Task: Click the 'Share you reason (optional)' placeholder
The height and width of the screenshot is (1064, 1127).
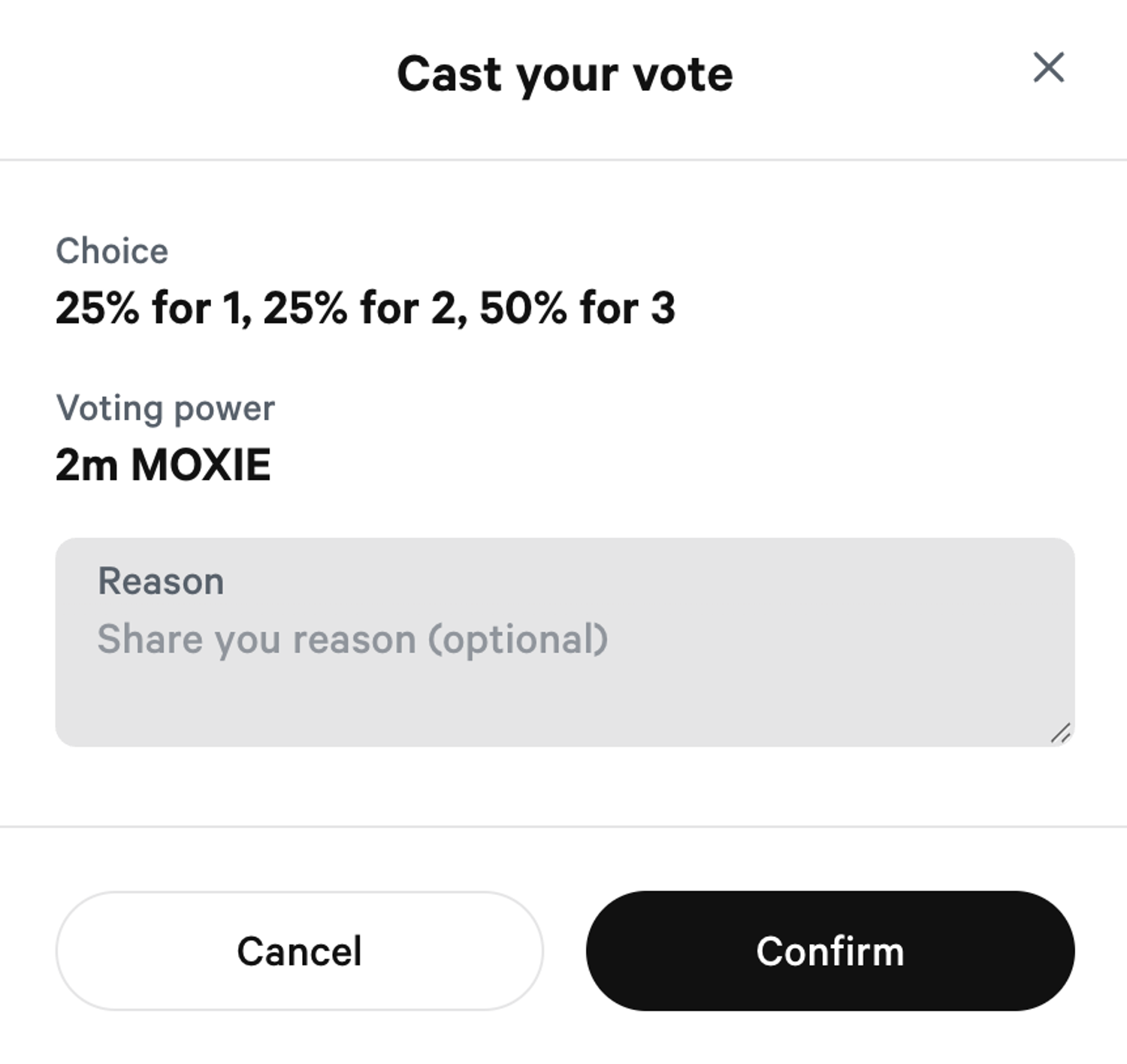Action: tap(352, 639)
